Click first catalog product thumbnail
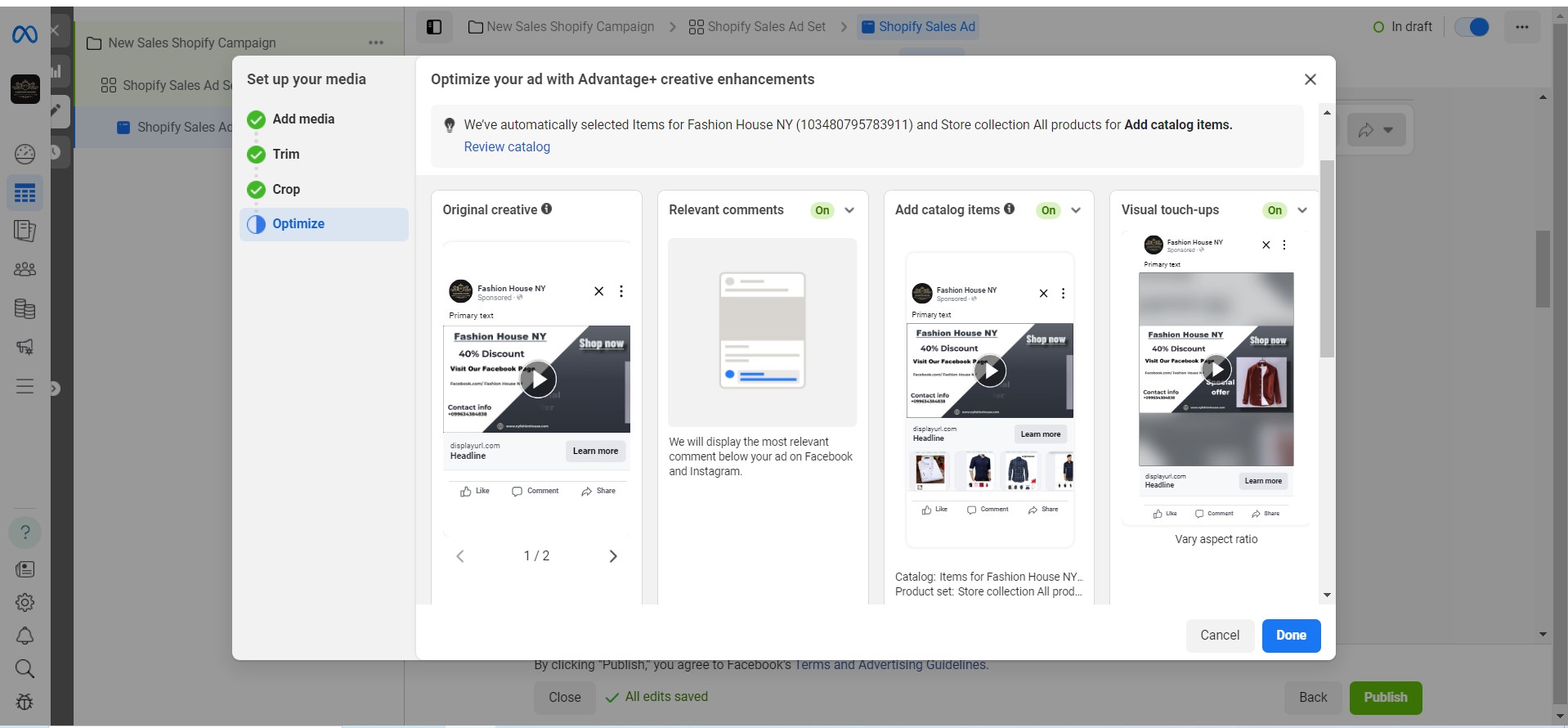This screenshot has width=1568, height=728. tap(930, 470)
